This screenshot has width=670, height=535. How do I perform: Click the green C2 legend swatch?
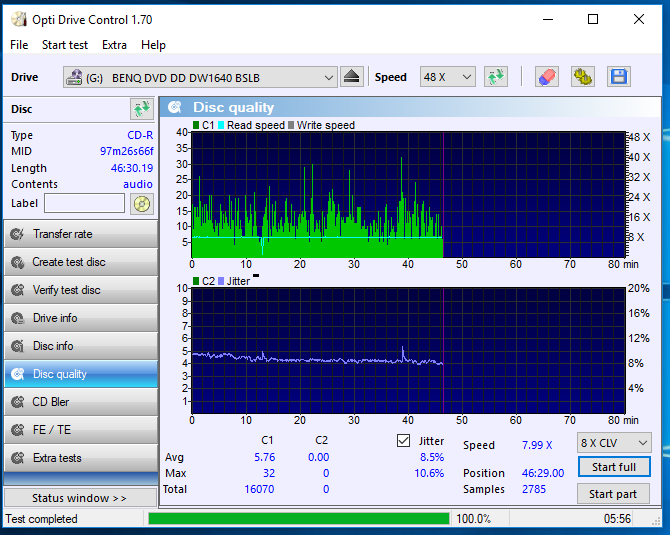pos(196,281)
